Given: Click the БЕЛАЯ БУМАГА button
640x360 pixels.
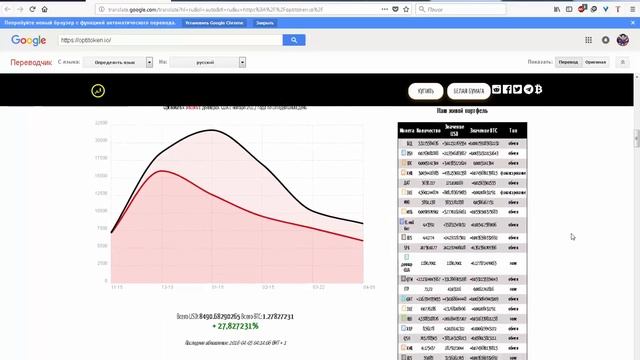Looking at the screenshot, I should pyautogui.click(x=469, y=91).
